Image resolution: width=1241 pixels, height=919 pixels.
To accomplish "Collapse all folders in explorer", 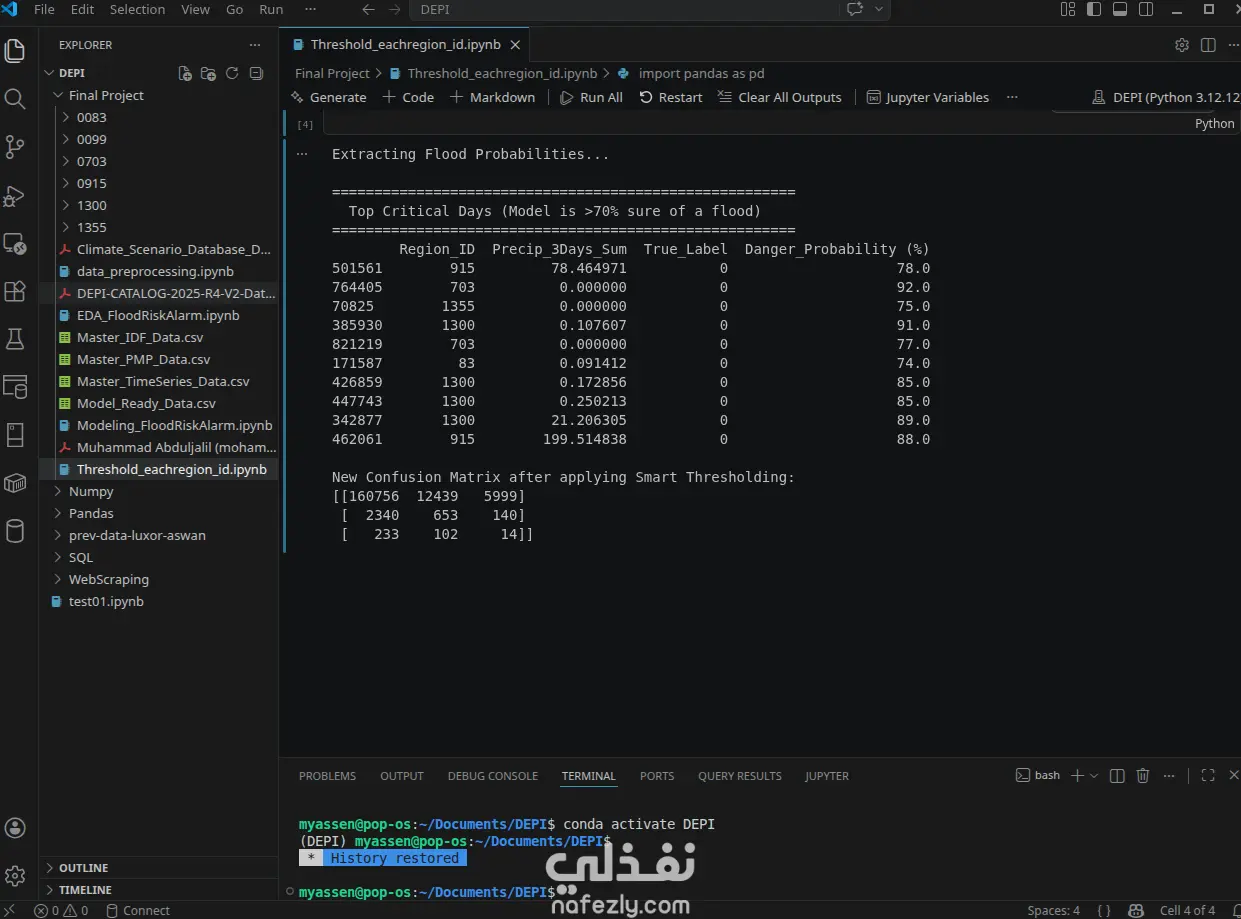I will point(256,73).
